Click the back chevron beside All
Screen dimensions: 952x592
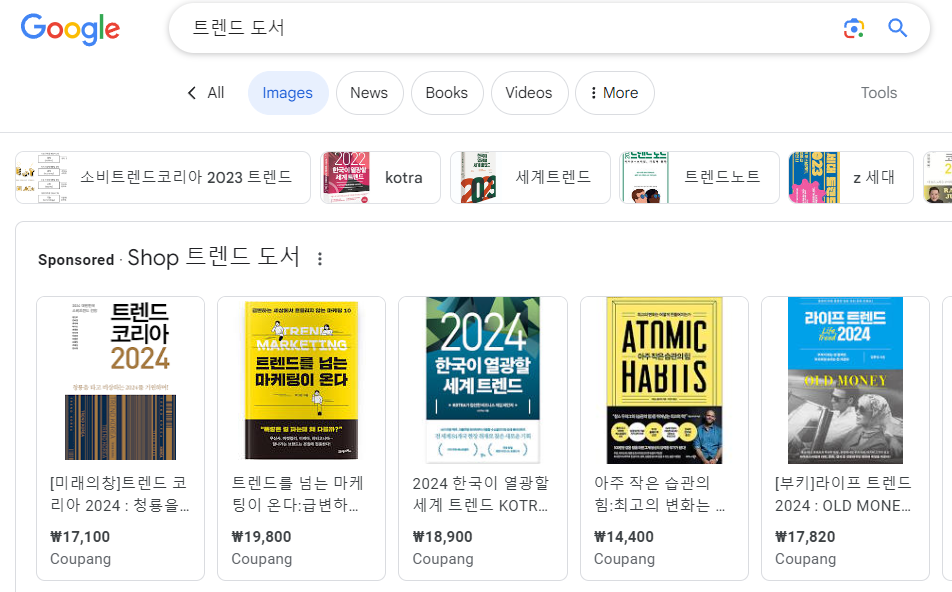(x=192, y=93)
